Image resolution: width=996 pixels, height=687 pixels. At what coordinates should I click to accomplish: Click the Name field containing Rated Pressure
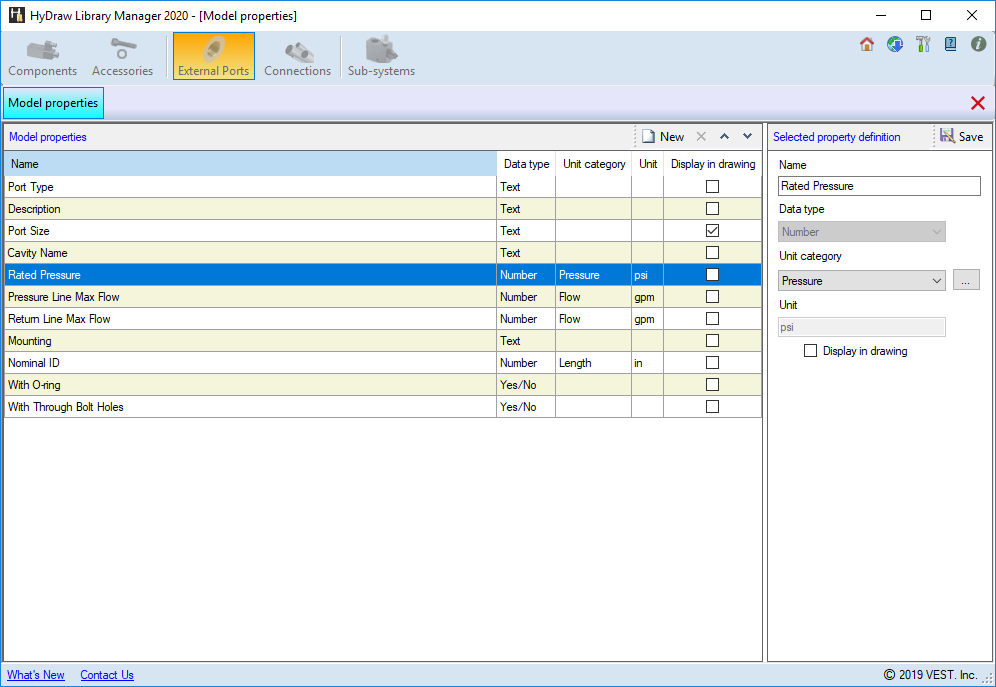(879, 186)
